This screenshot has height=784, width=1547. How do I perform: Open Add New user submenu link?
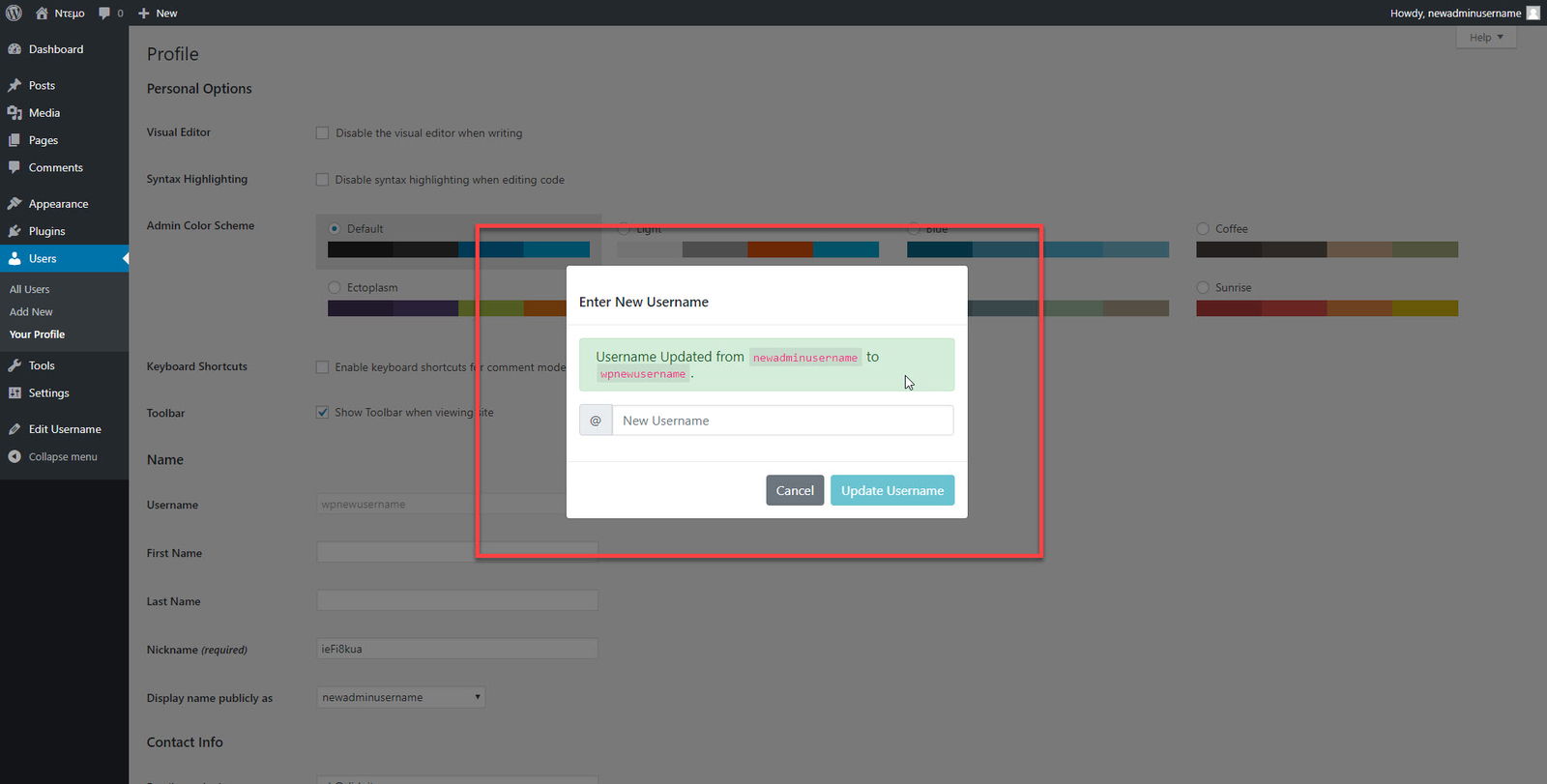point(31,311)
